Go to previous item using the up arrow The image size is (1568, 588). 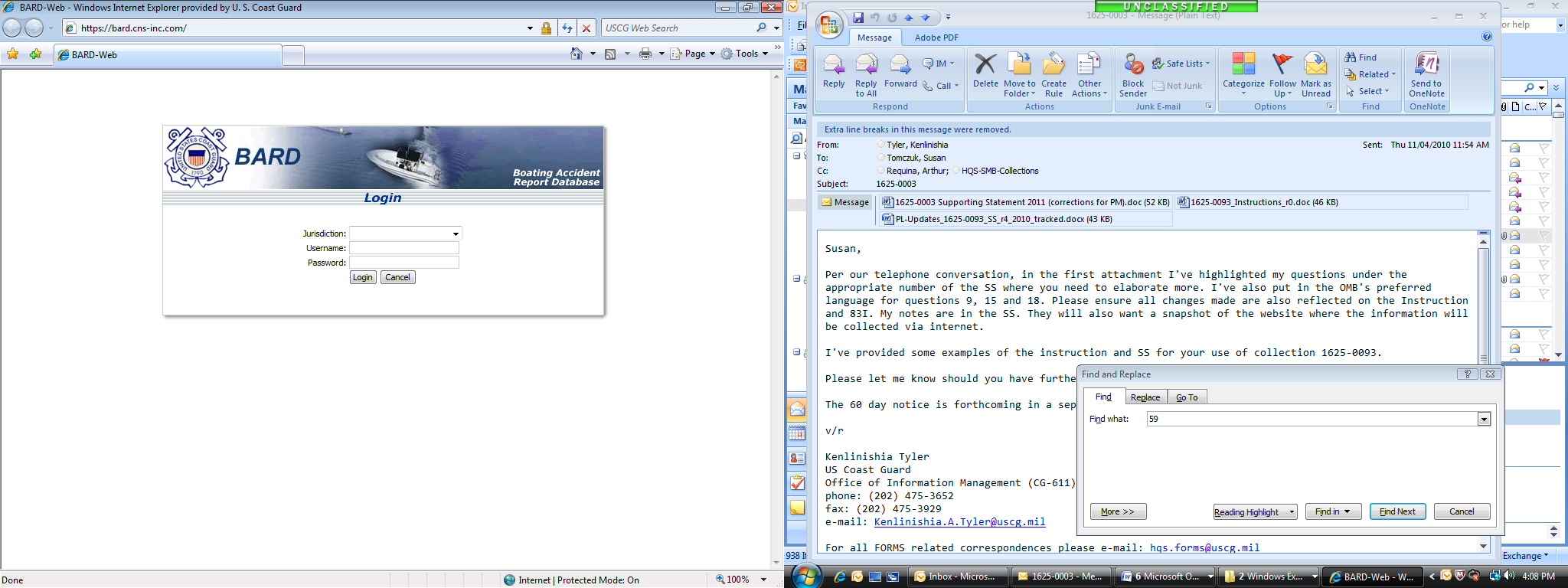[909, 18]
